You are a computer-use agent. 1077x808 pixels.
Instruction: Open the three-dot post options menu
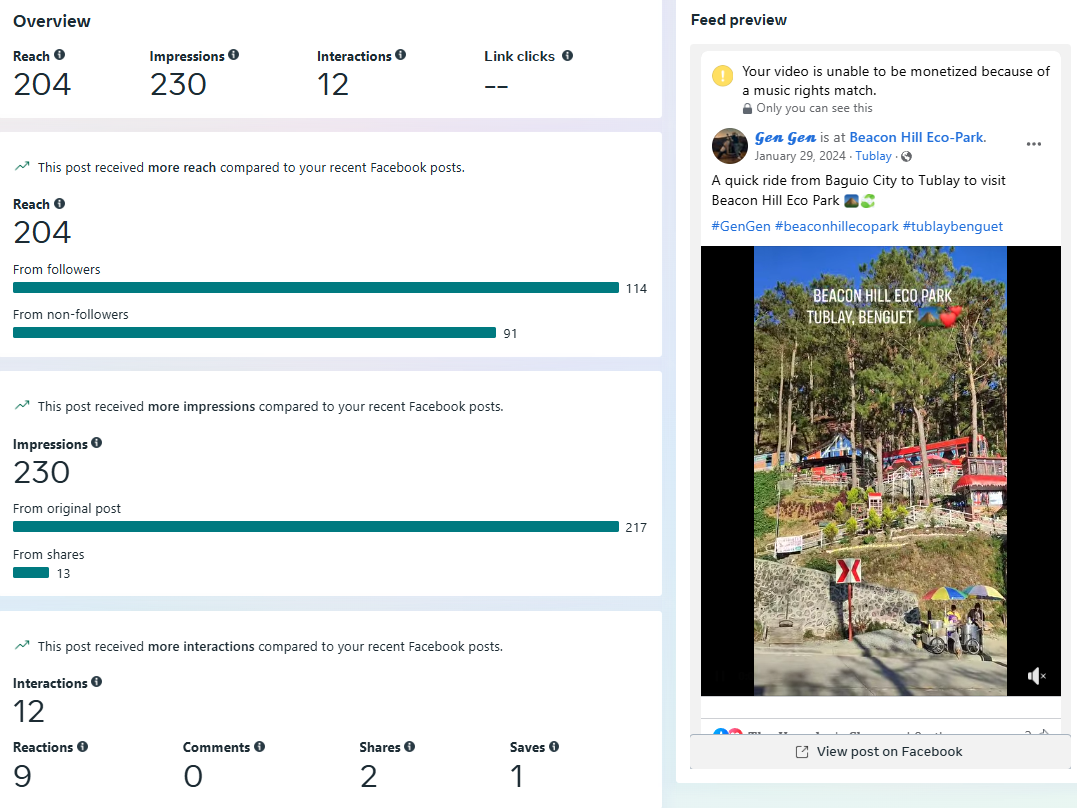pyautogui.click(x=1034, y=144)
